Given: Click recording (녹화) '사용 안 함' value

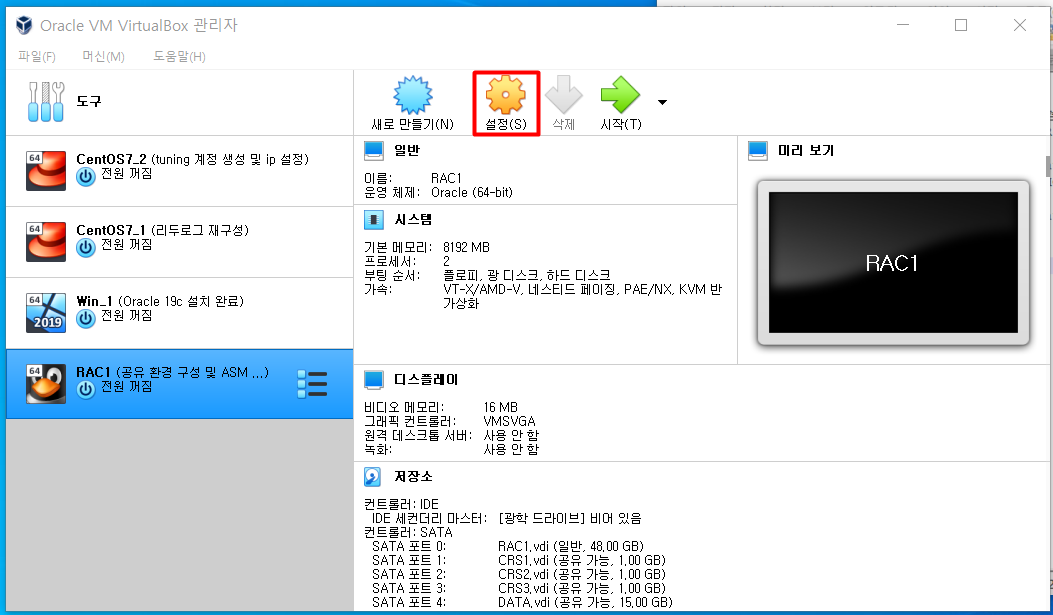Looking at the screenshot, I should tap(511, 449).
